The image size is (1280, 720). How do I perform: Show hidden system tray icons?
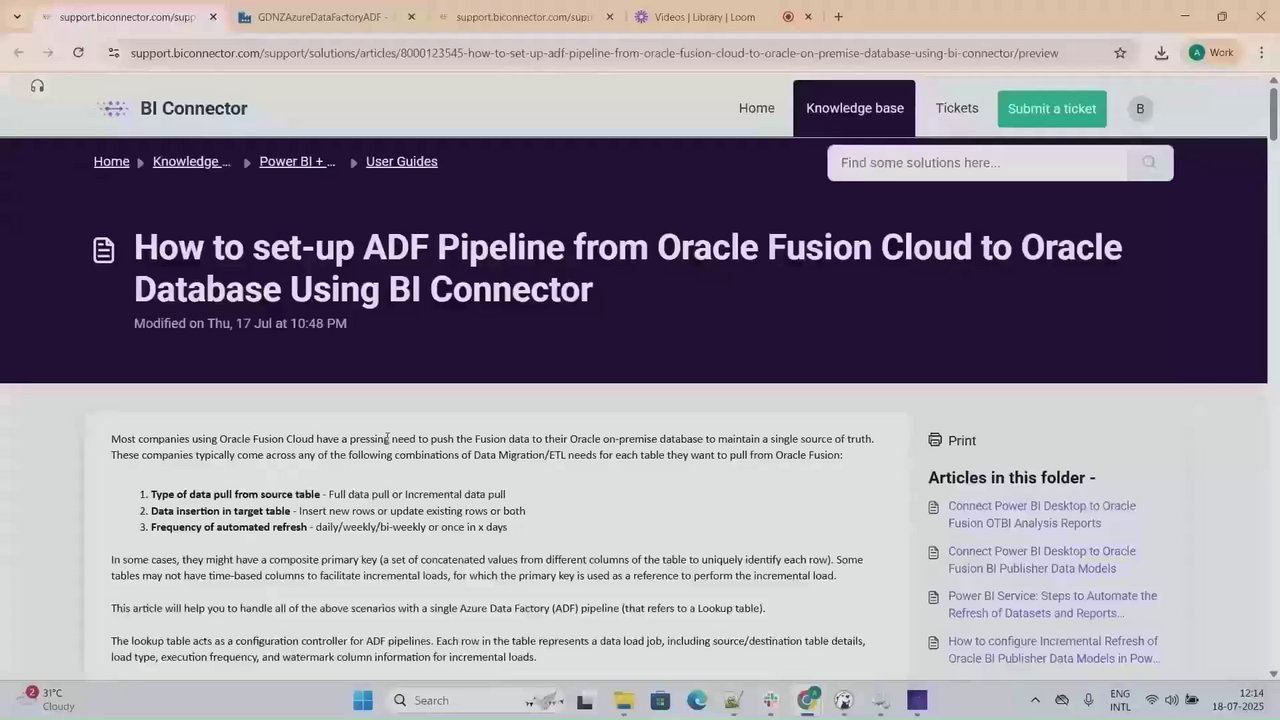pos(1035,700)
